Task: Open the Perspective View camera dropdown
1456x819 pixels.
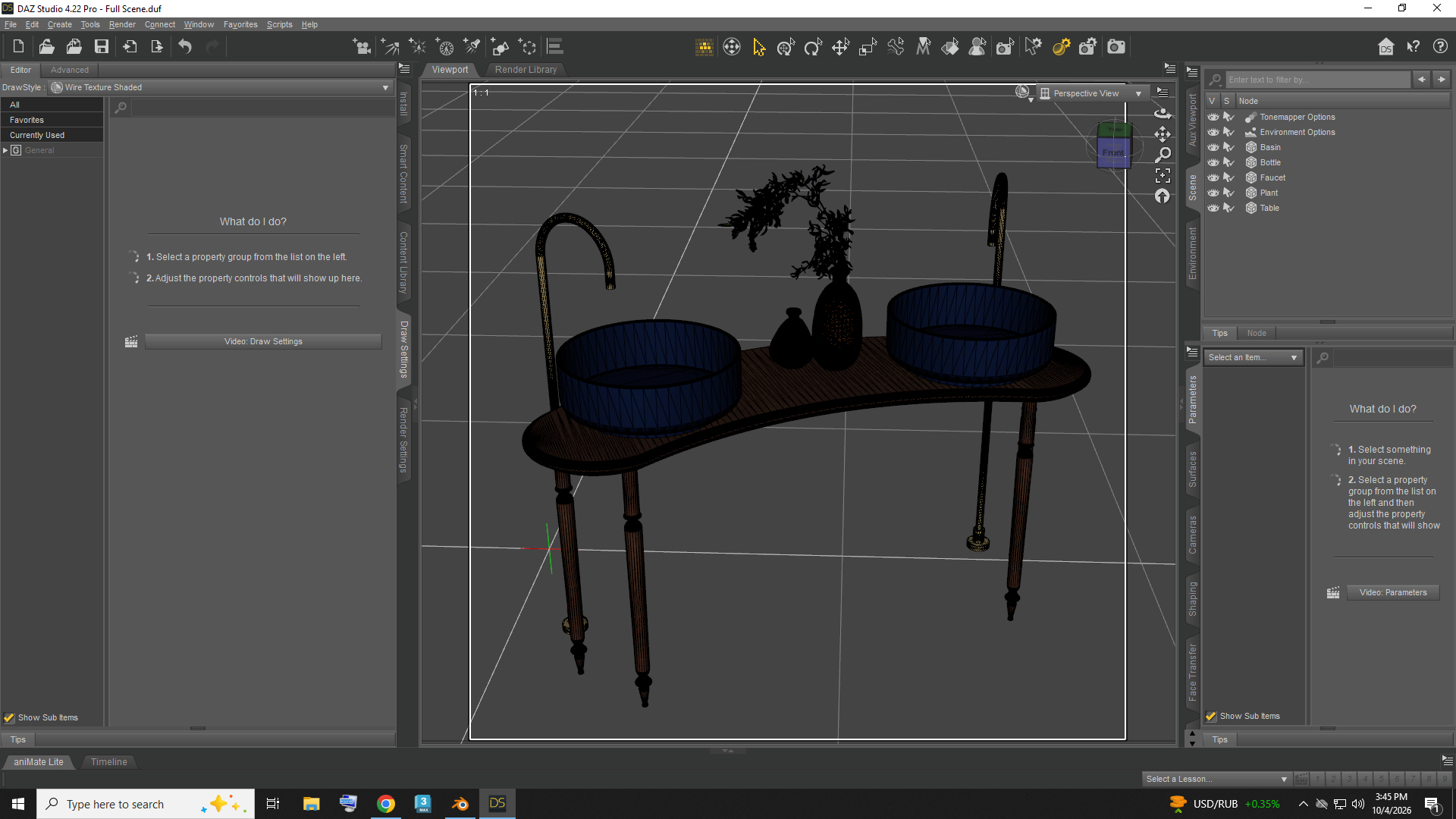Action: click(x=1092, y=93)
